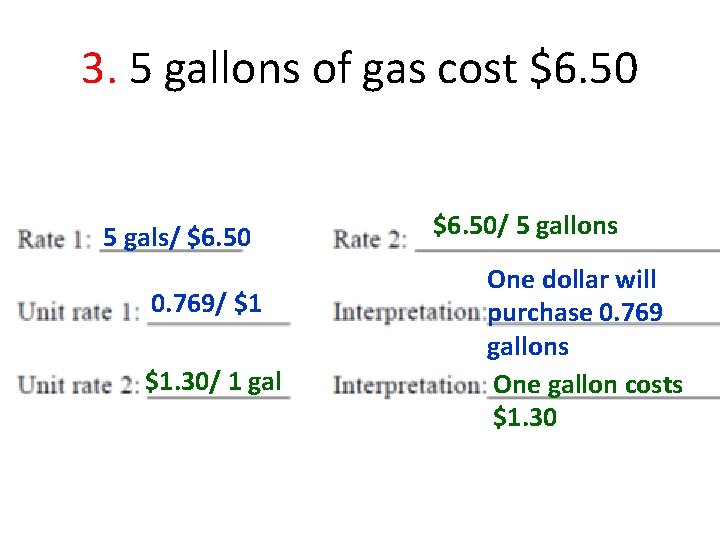Click the "One gallon costs" text
Viewport: 720px width, 540px height.
(588, 384)
